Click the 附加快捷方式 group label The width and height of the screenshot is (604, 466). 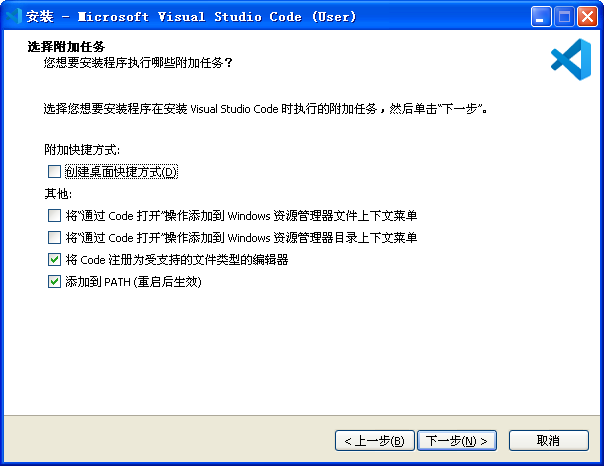coord(88,150)
